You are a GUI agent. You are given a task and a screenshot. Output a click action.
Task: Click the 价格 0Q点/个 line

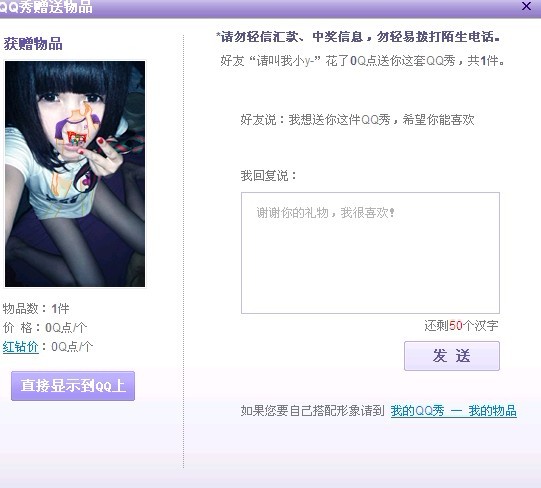point(45,328)
